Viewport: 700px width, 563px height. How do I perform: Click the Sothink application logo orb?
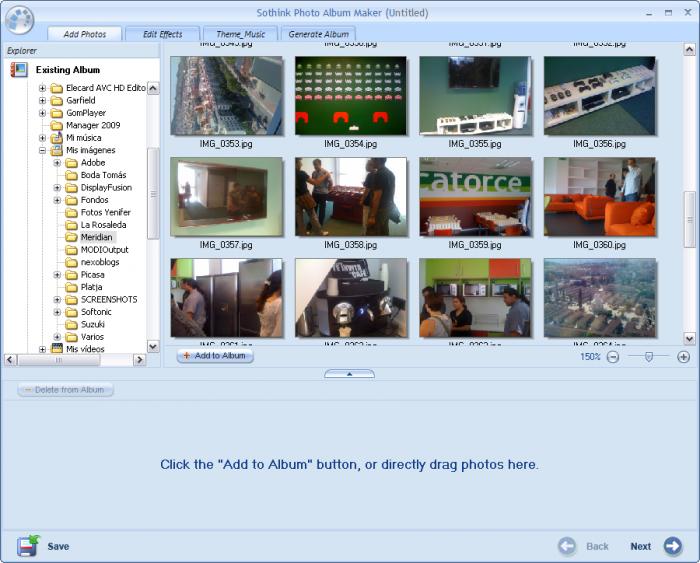20,20
